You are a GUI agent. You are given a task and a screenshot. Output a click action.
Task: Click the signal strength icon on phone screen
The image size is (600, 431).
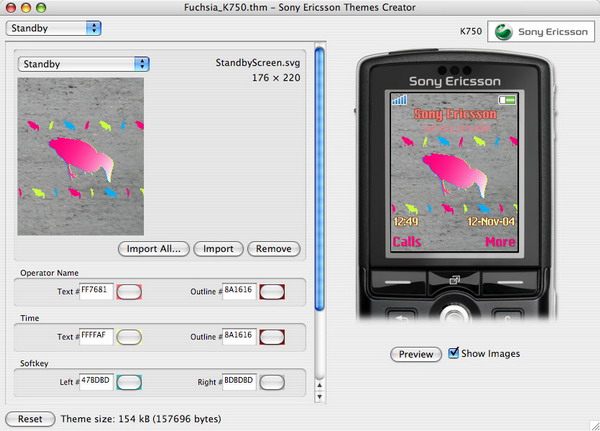(399, 100)
